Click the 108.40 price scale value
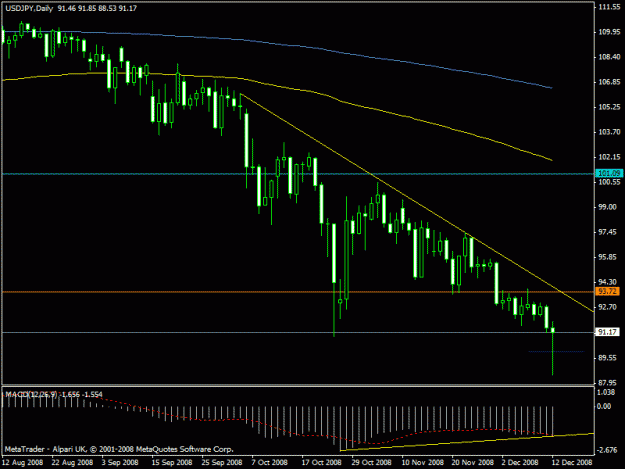Screen dimensions: 625x469 [609, 57]
